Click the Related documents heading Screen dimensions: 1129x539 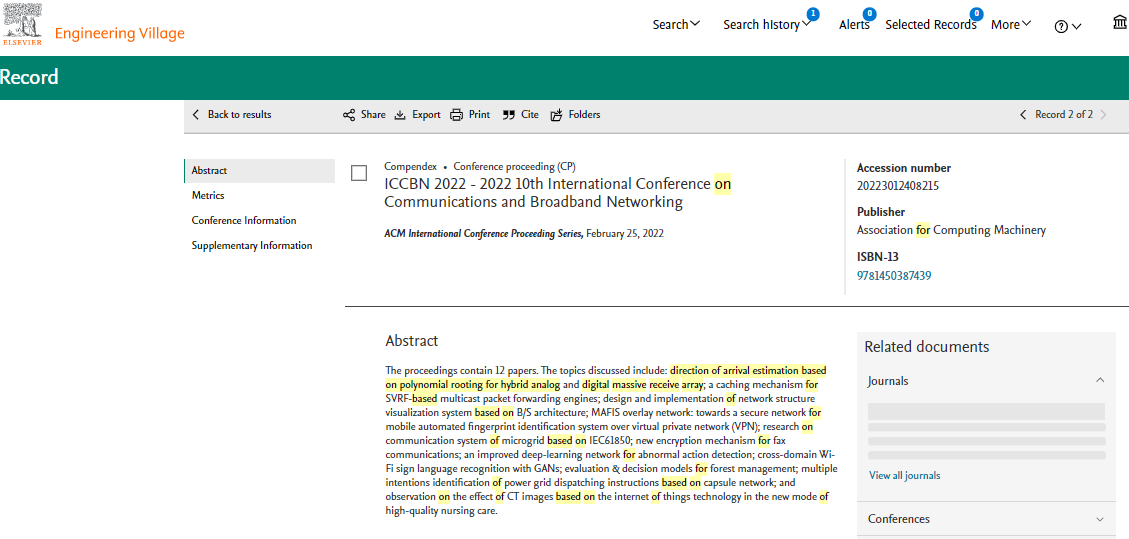[927, 347]
